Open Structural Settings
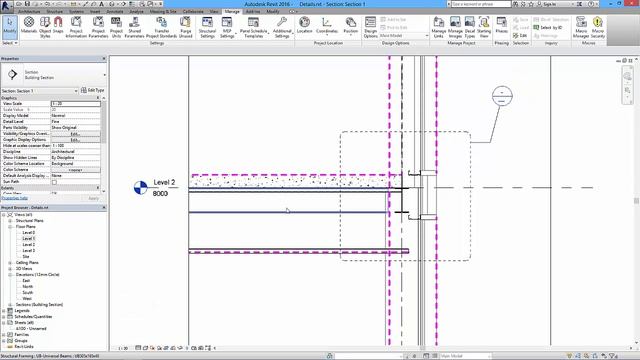640x360 pixels. tap(207, 27)
